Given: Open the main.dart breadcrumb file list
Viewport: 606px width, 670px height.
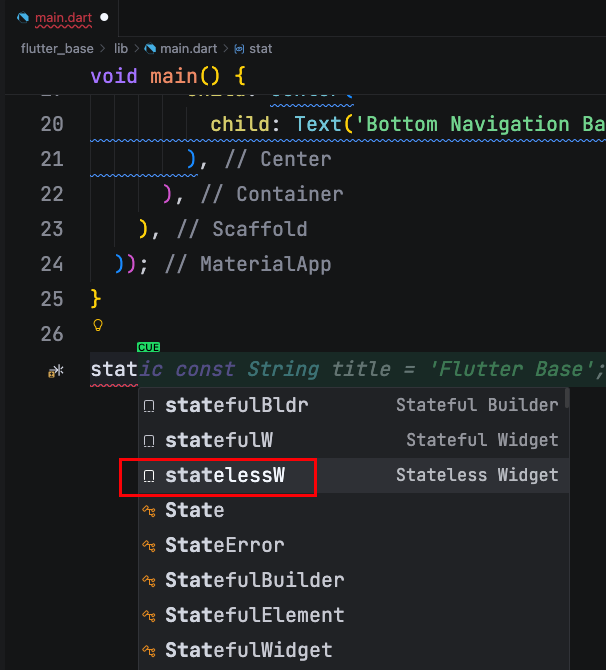Looking at the screenshot, I should [x=189, y=49].
